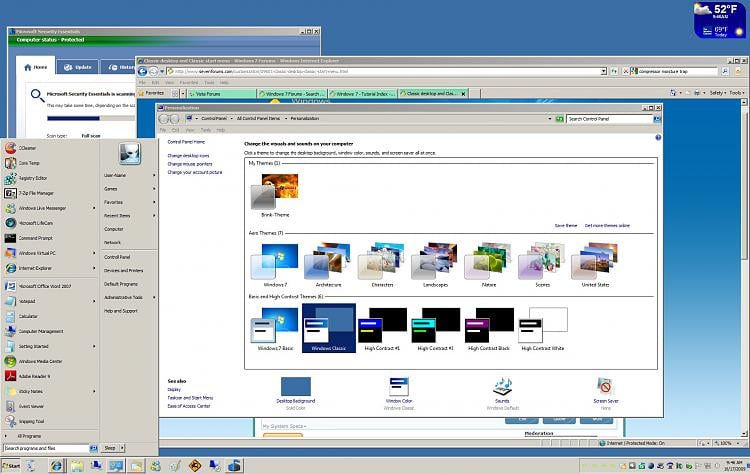This screenshot has width=750, height=474.
Task: Expand Windows Live Messenger submenu arrow
Action: click(94, 208)
